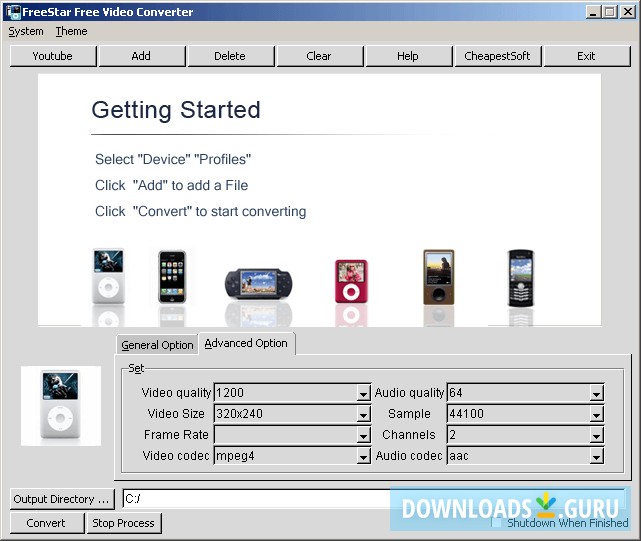Click the Add file button
The image size is (641, 541).
pos(141,56)
